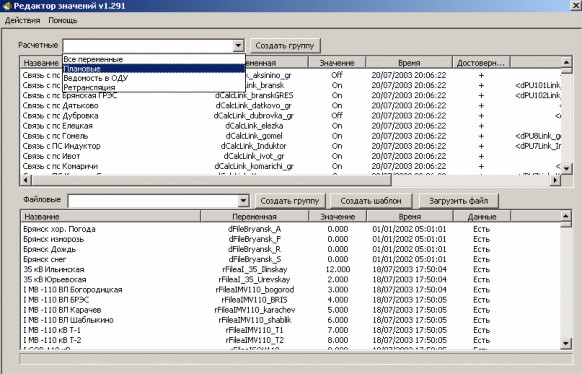Image resolution: width=582 pixels, height=374 pixels.
Task: Click variable dFileBryansk_A
Action: 254,229
